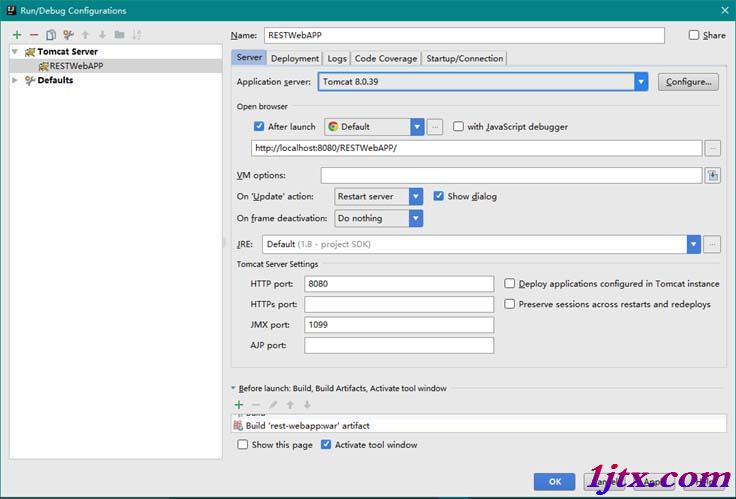Open the JRE Default dropdown
The image size is (736, 499).
[x=482, y=245]
